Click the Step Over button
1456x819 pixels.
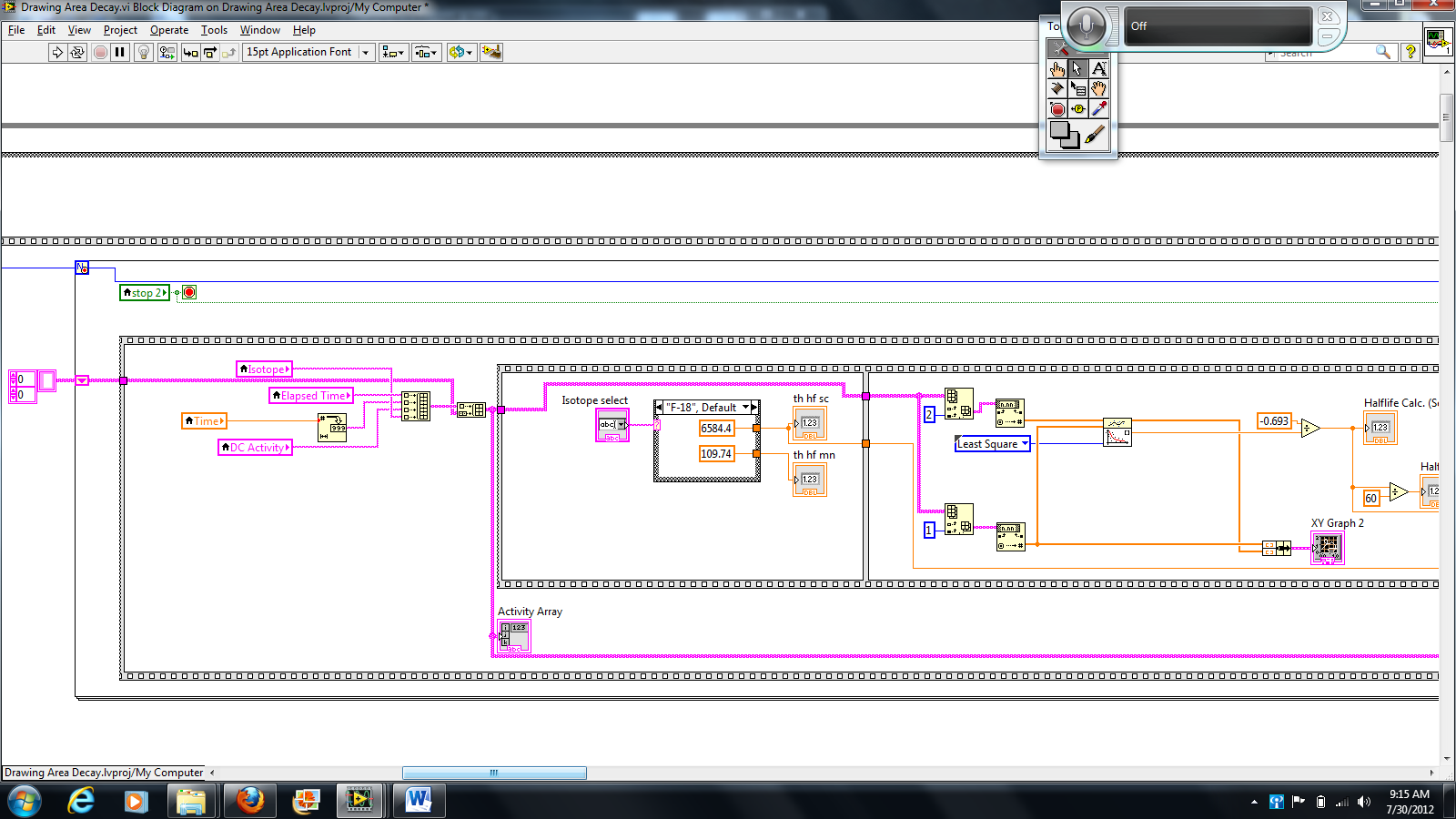tap(209, 52)
